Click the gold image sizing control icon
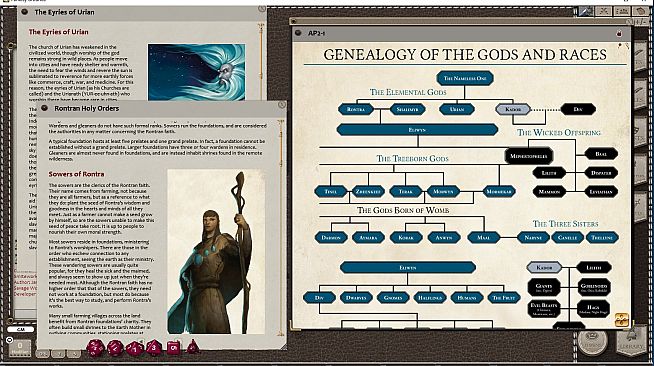The width and height of the screenshot is (654, 366). [x=622, y=320]
